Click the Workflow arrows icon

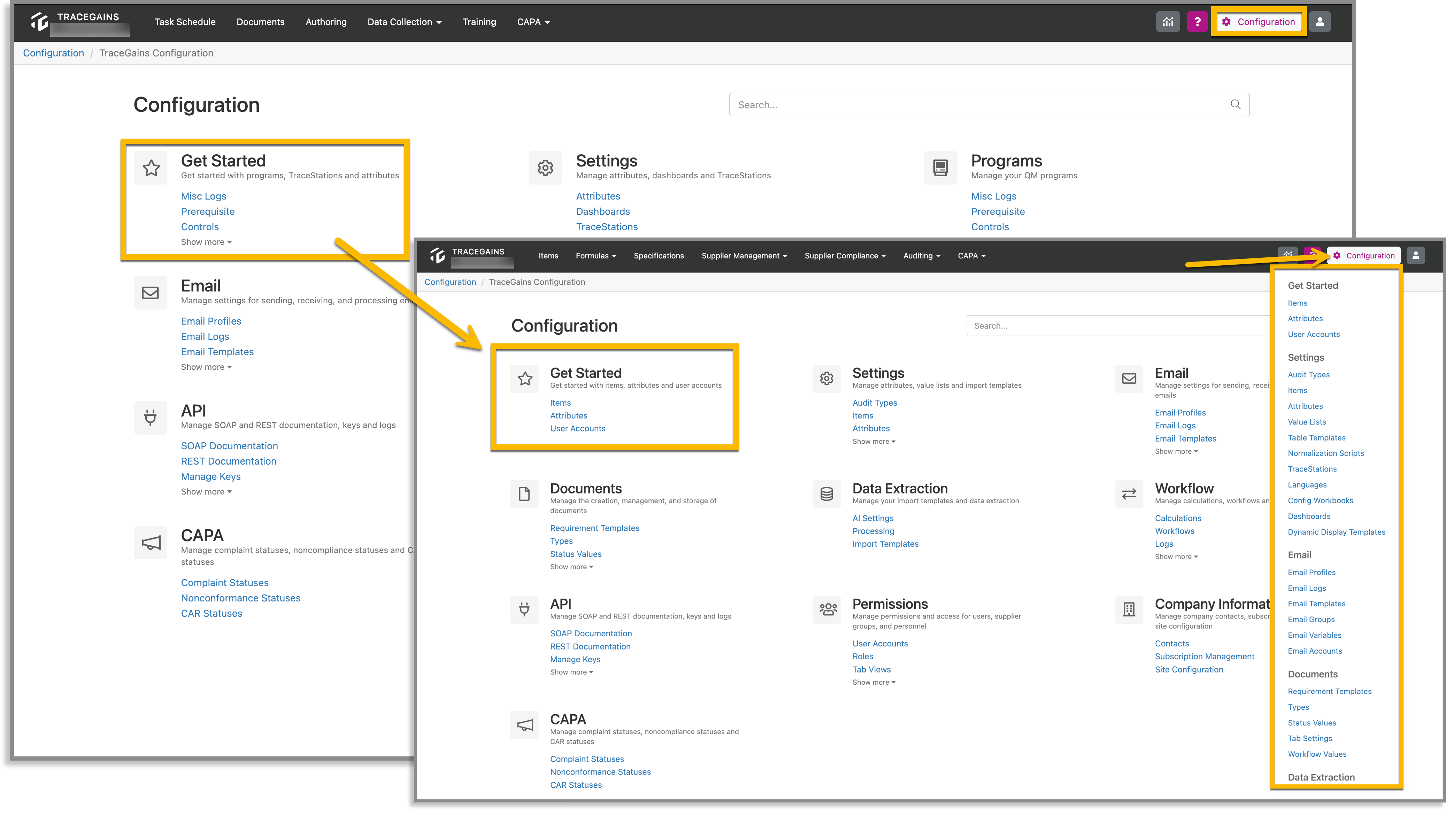tap(1129, 494)
